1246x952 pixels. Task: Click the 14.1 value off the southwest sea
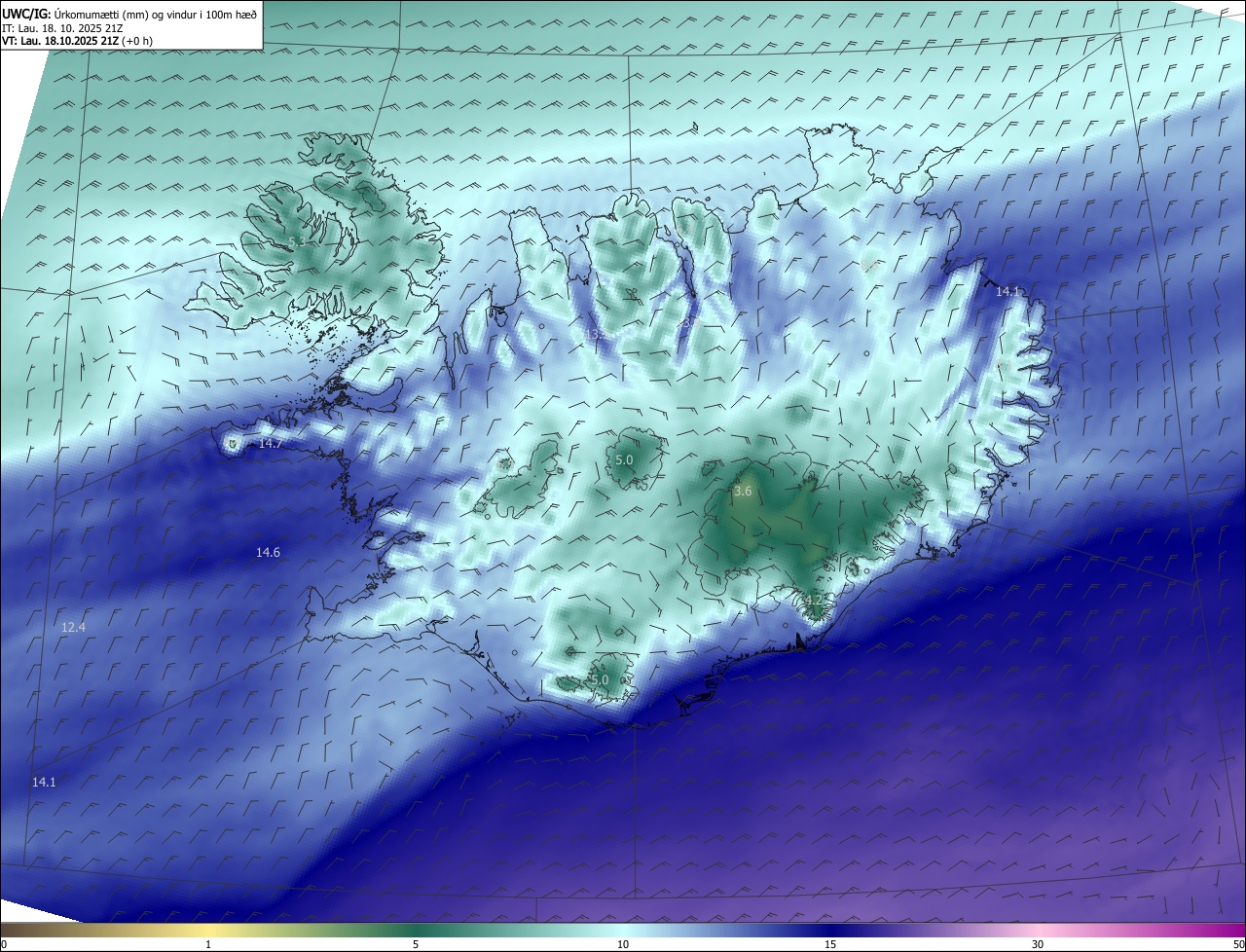[x=44, y=782]
